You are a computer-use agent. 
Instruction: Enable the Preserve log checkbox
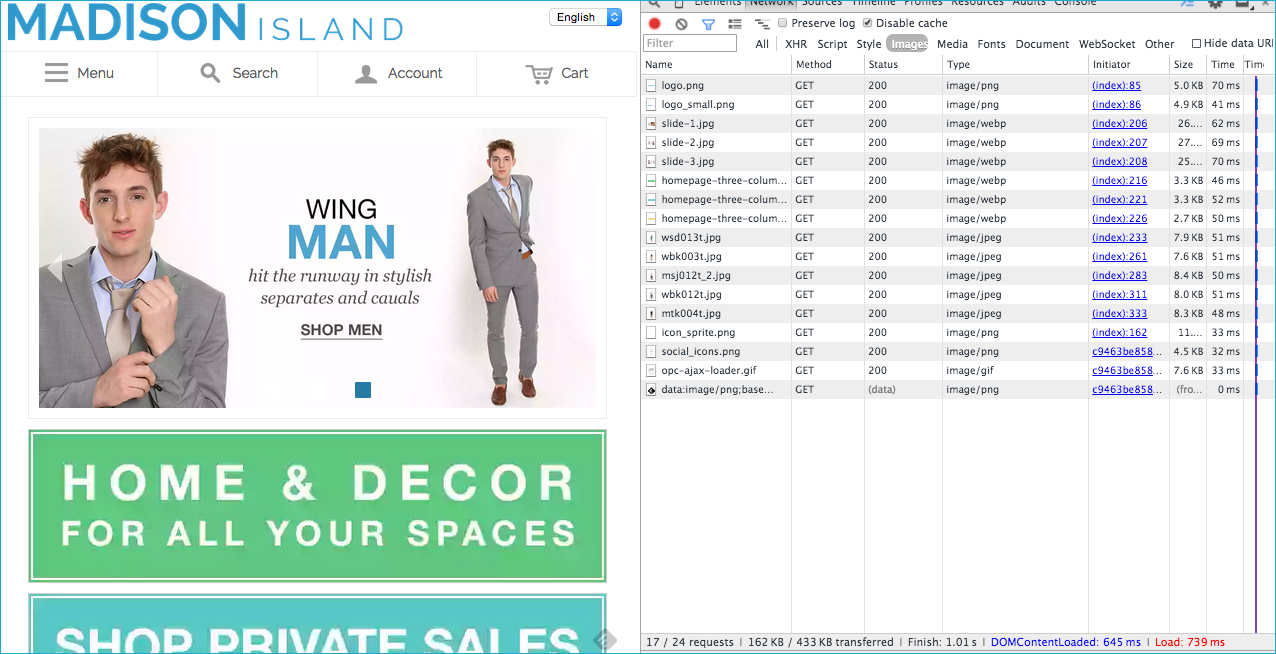click(x=783, y=23)
